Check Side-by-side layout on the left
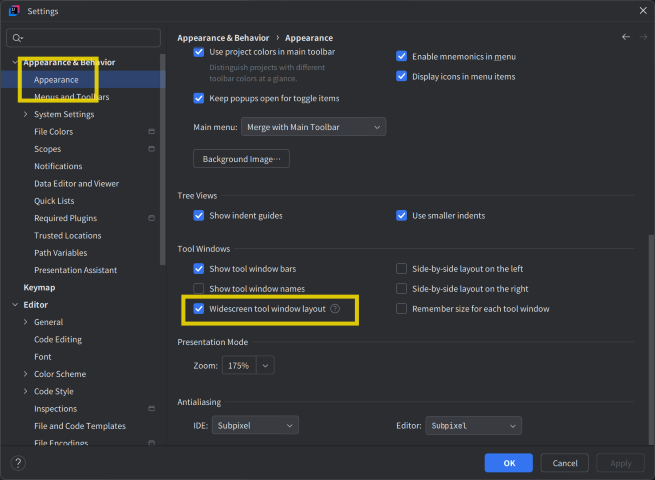 coord(402,269)
